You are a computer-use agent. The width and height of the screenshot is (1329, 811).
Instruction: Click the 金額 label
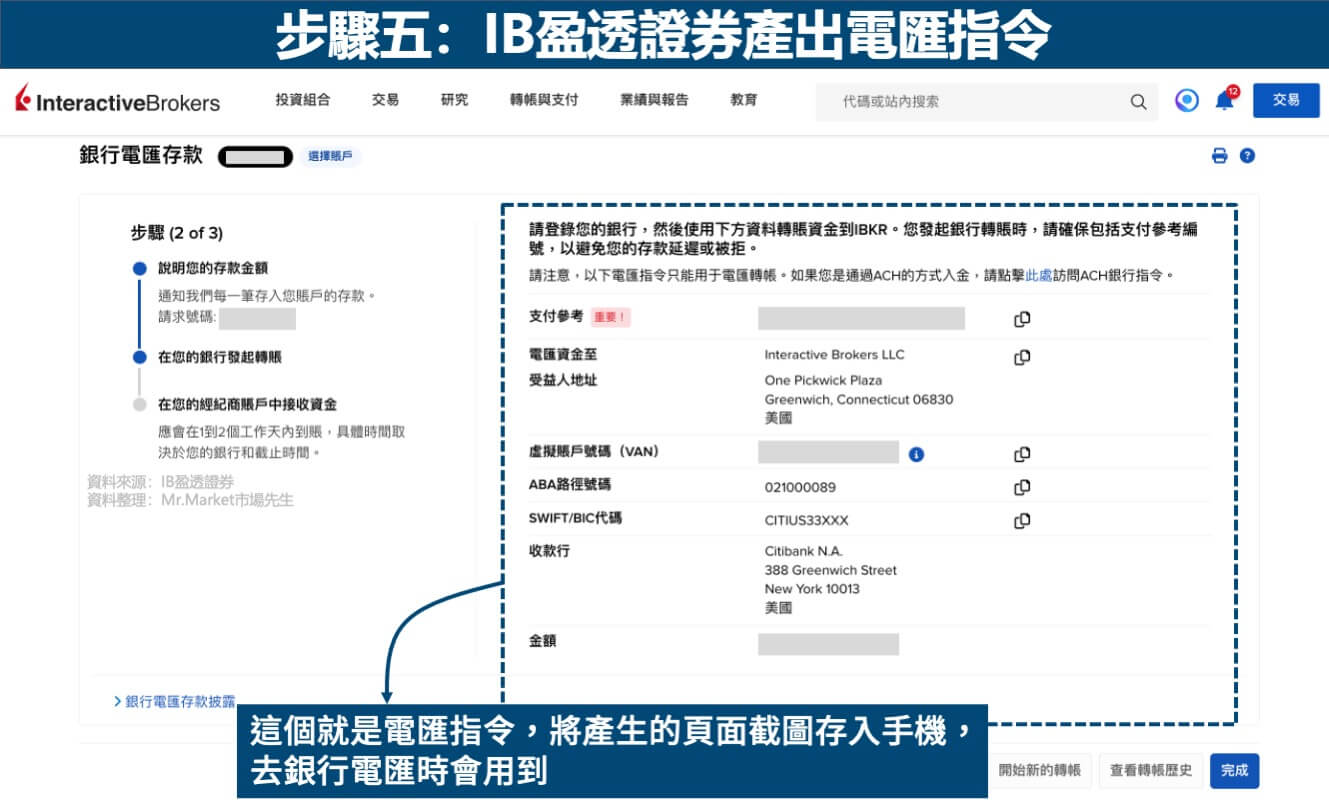tap(542, 641)
